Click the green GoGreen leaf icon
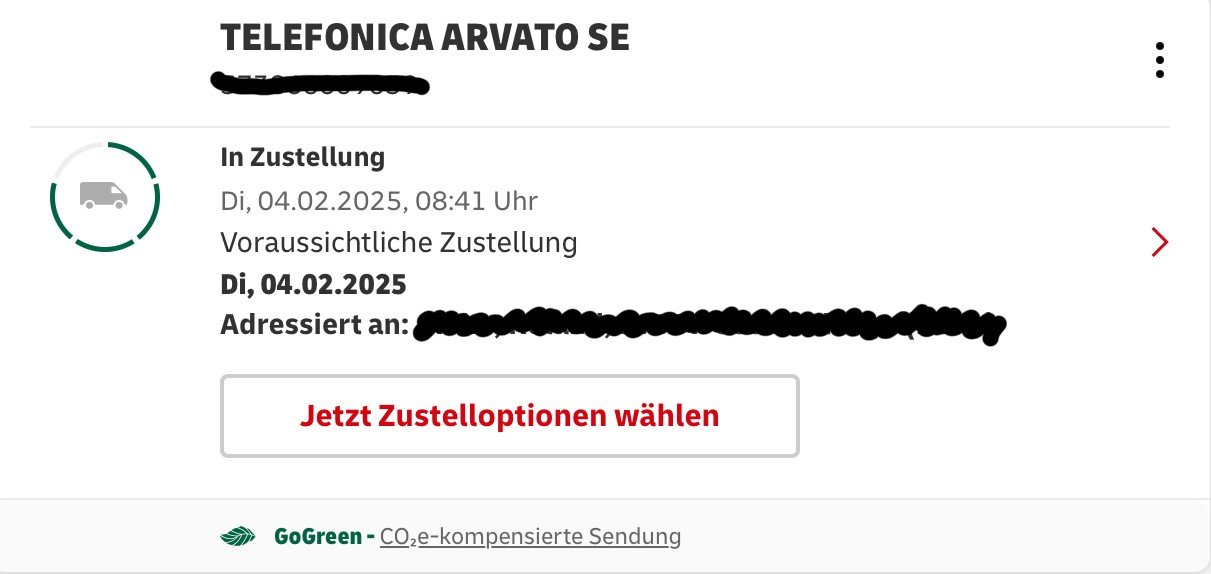 click(237, 537)
